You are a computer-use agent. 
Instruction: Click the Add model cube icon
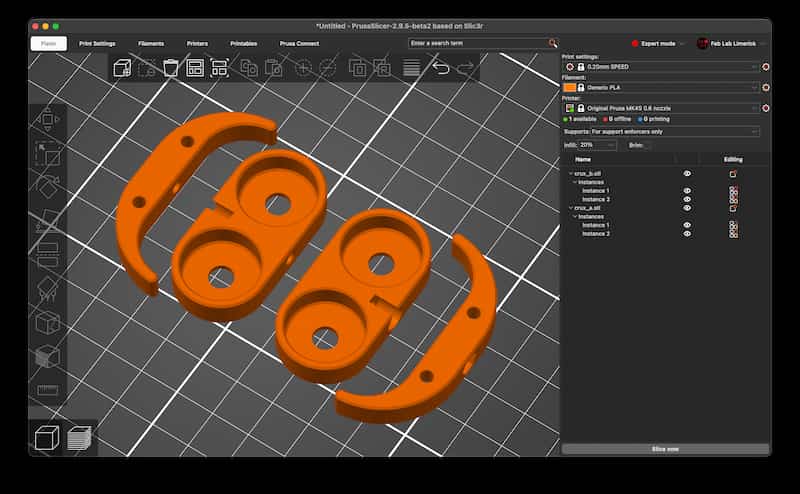pos(122,67)
